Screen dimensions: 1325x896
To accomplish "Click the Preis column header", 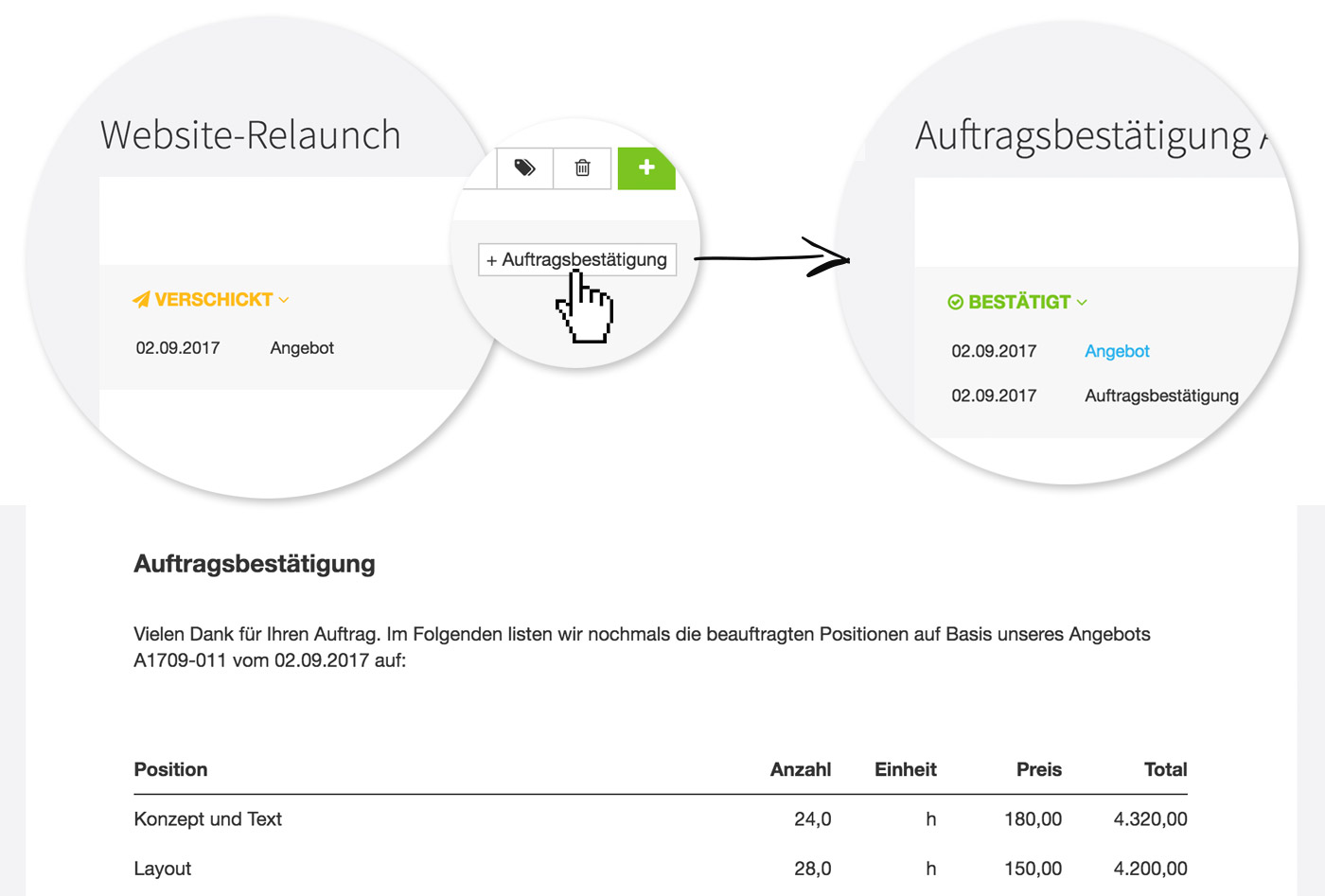I will coord(1039,769).
